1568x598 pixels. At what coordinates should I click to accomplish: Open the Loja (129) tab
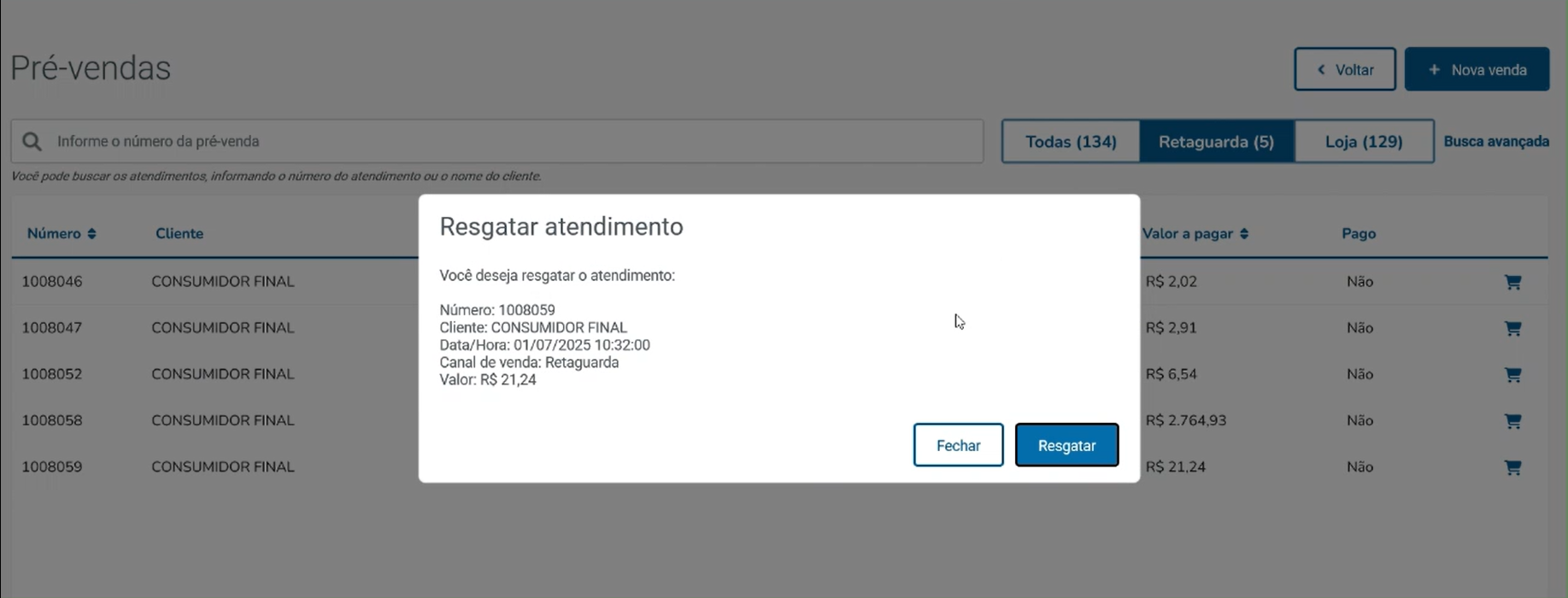1364,141
